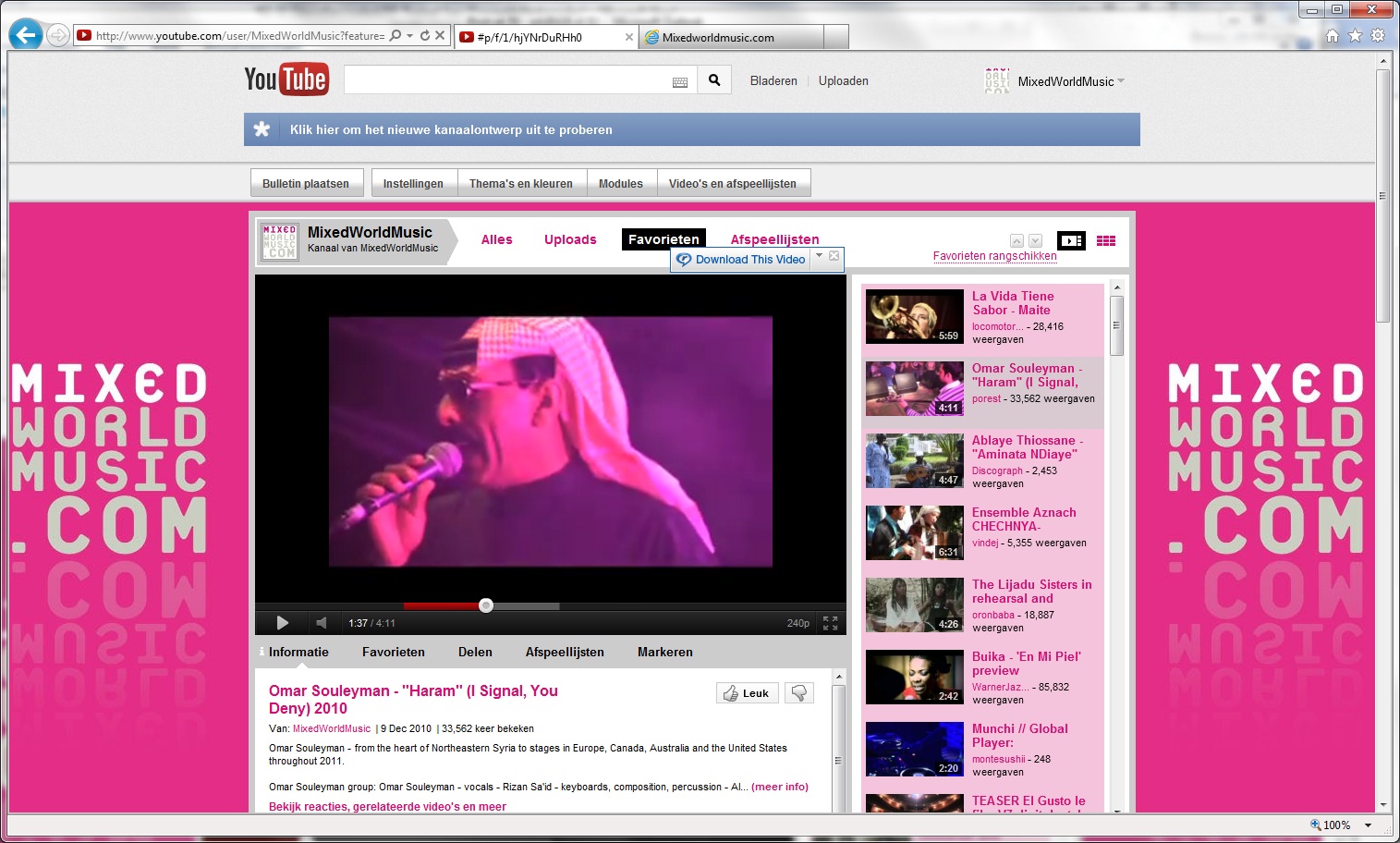Open Ablaye Thiossane Aminata NDiaye thumbnail
1400x843 pixels.
(x=915, y=460)
